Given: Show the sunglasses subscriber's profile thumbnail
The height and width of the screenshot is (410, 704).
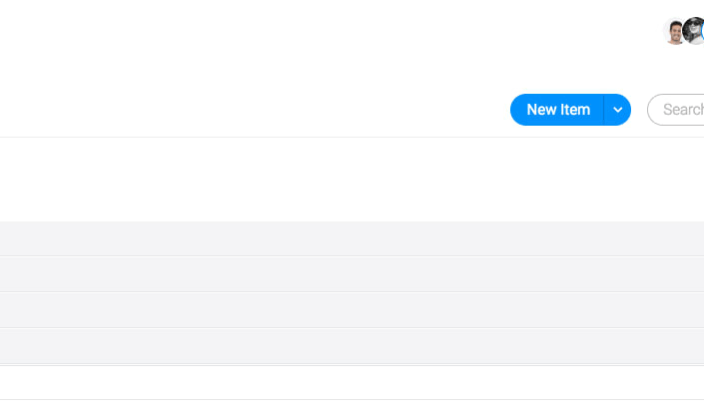Looking at the screenshot, I should click(x=694, y=31).
